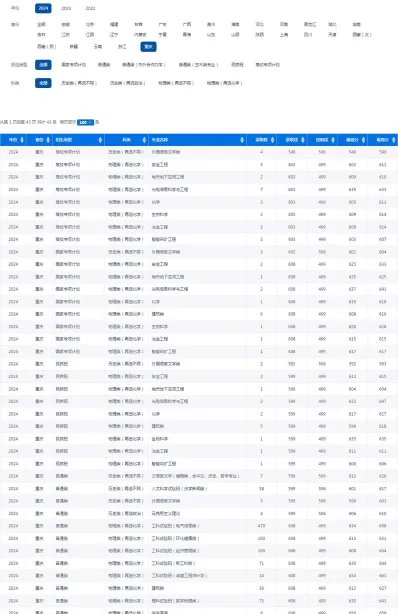Sort the 科类 column via arrow icon
The height and width of the screenshot is (614, 398).
coord(144,140)
